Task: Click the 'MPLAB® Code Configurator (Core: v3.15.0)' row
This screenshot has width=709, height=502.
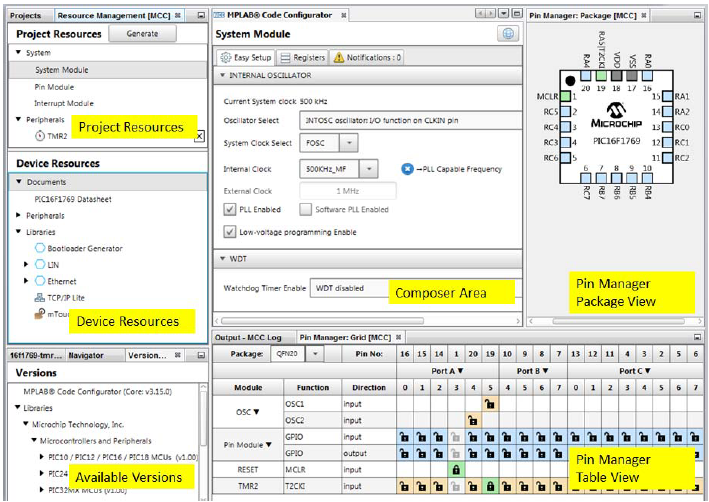Action: click(98, 392)
